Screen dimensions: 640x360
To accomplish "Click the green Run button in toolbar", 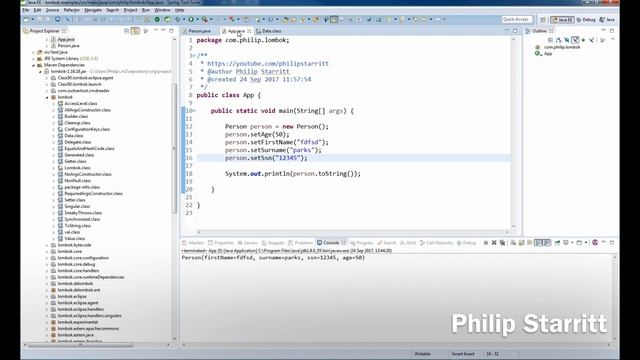I will (x=191, y=19).
